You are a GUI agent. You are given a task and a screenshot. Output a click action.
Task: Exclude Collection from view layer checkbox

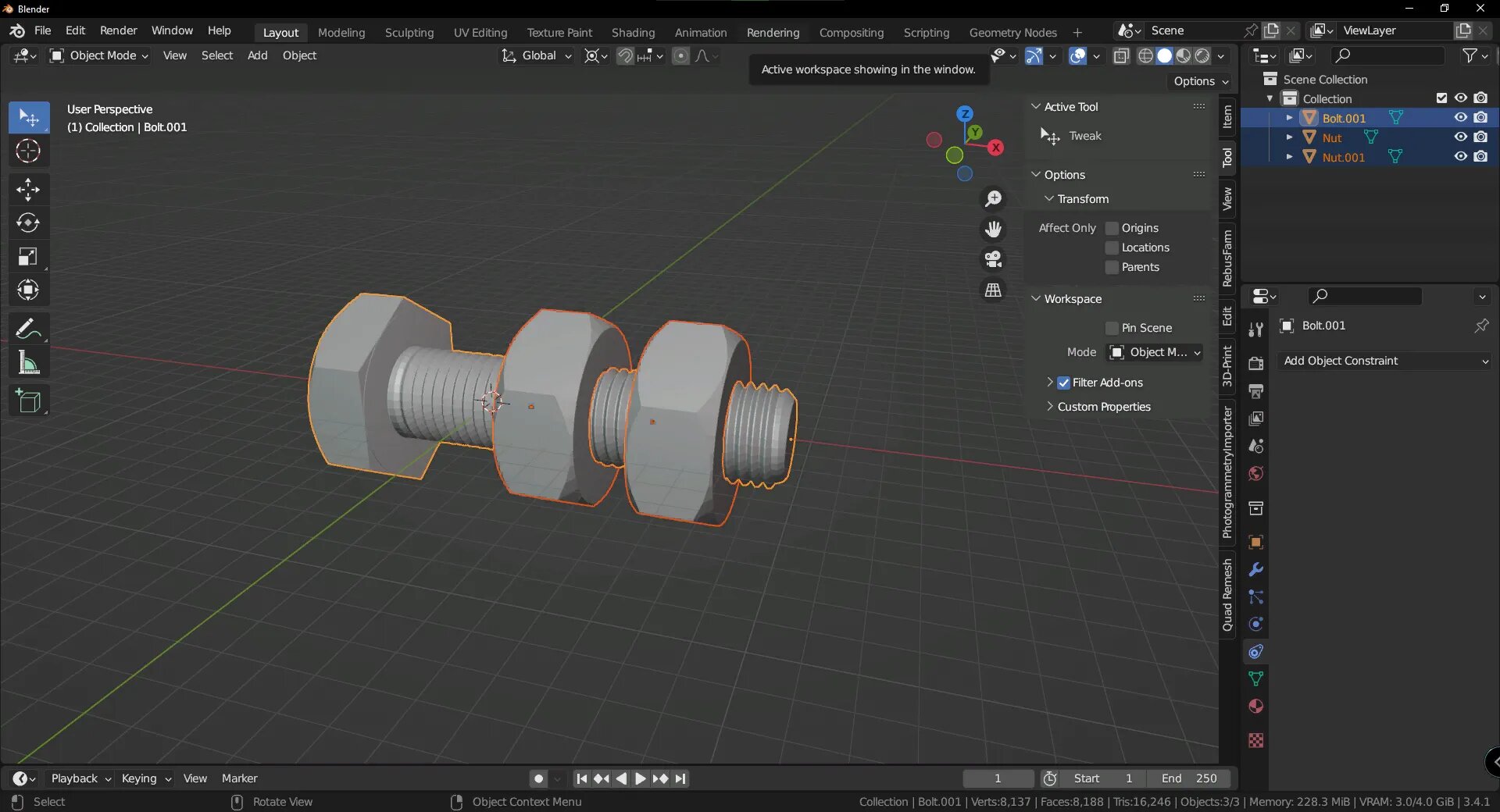coord(1441,98)
